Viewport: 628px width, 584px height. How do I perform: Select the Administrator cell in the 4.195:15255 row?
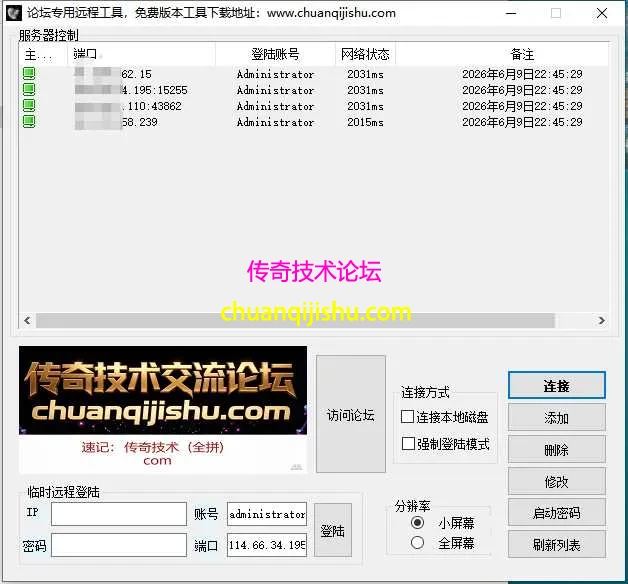(x=275, y=90)
